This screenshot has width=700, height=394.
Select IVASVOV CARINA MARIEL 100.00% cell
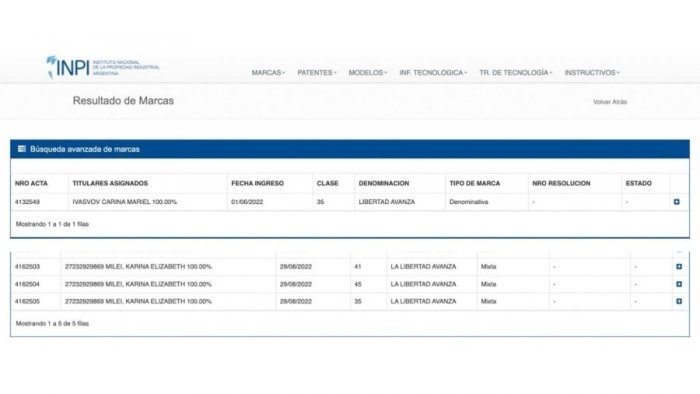[125, 202]
